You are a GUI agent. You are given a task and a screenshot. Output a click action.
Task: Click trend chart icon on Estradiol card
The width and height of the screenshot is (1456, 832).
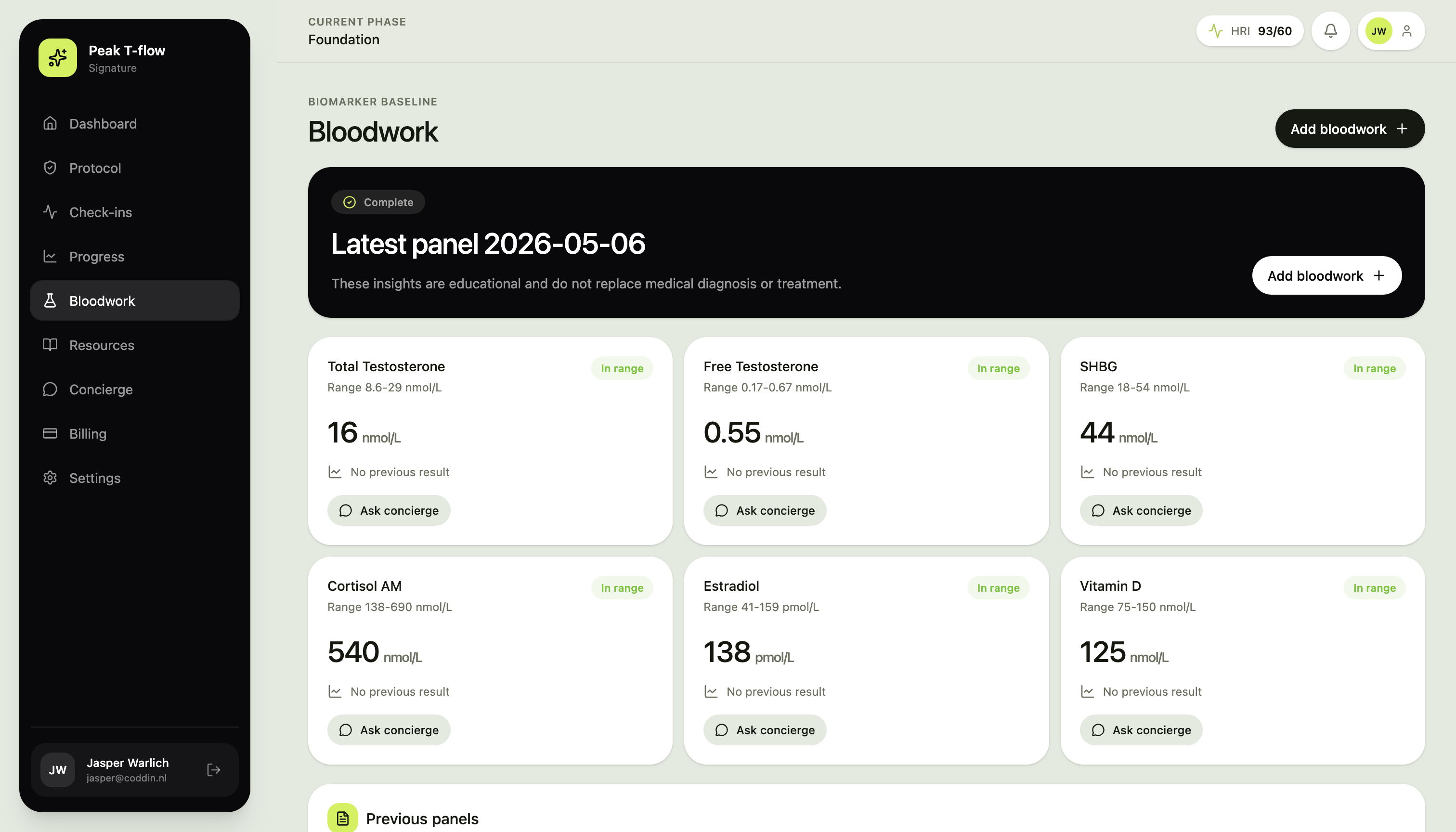[711, 691]
